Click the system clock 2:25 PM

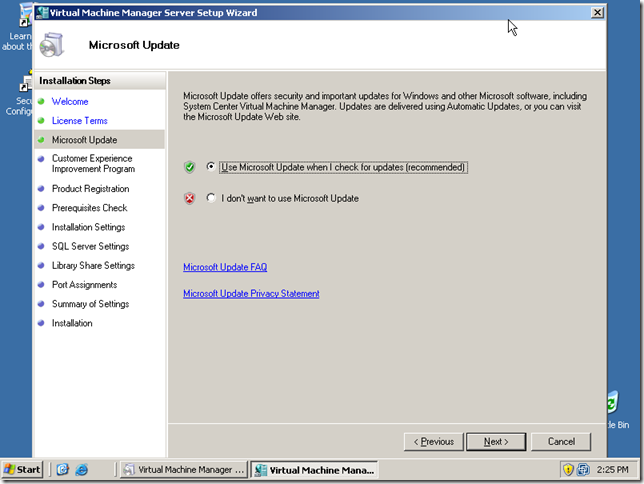612,470
